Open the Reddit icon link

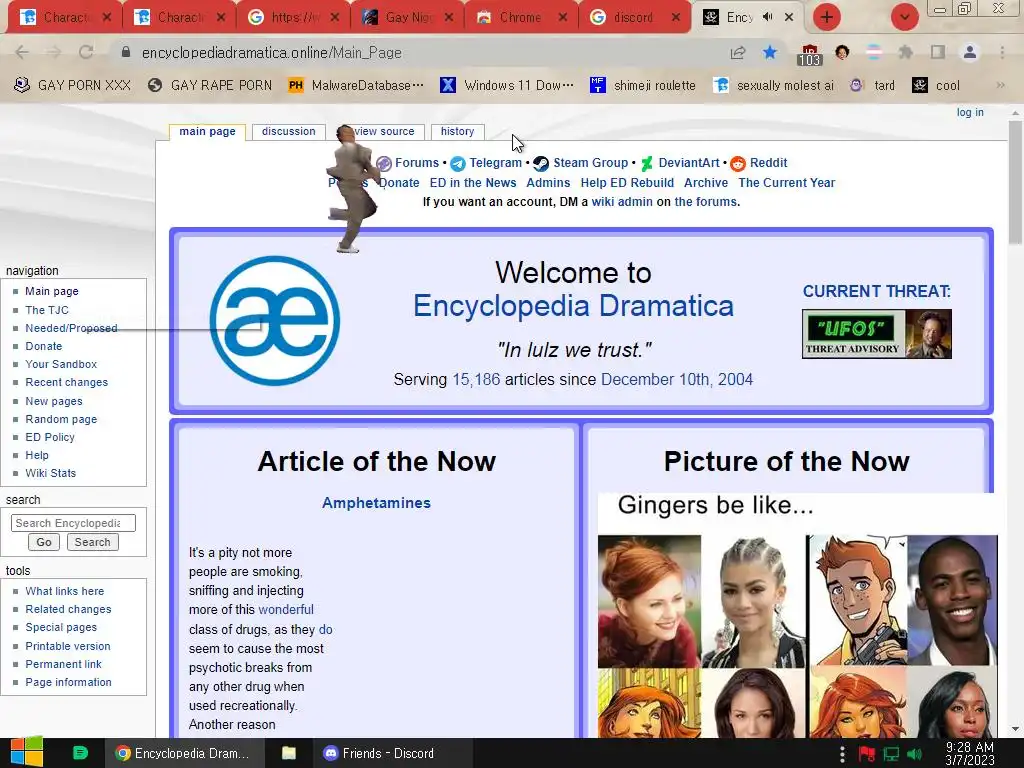738,163
